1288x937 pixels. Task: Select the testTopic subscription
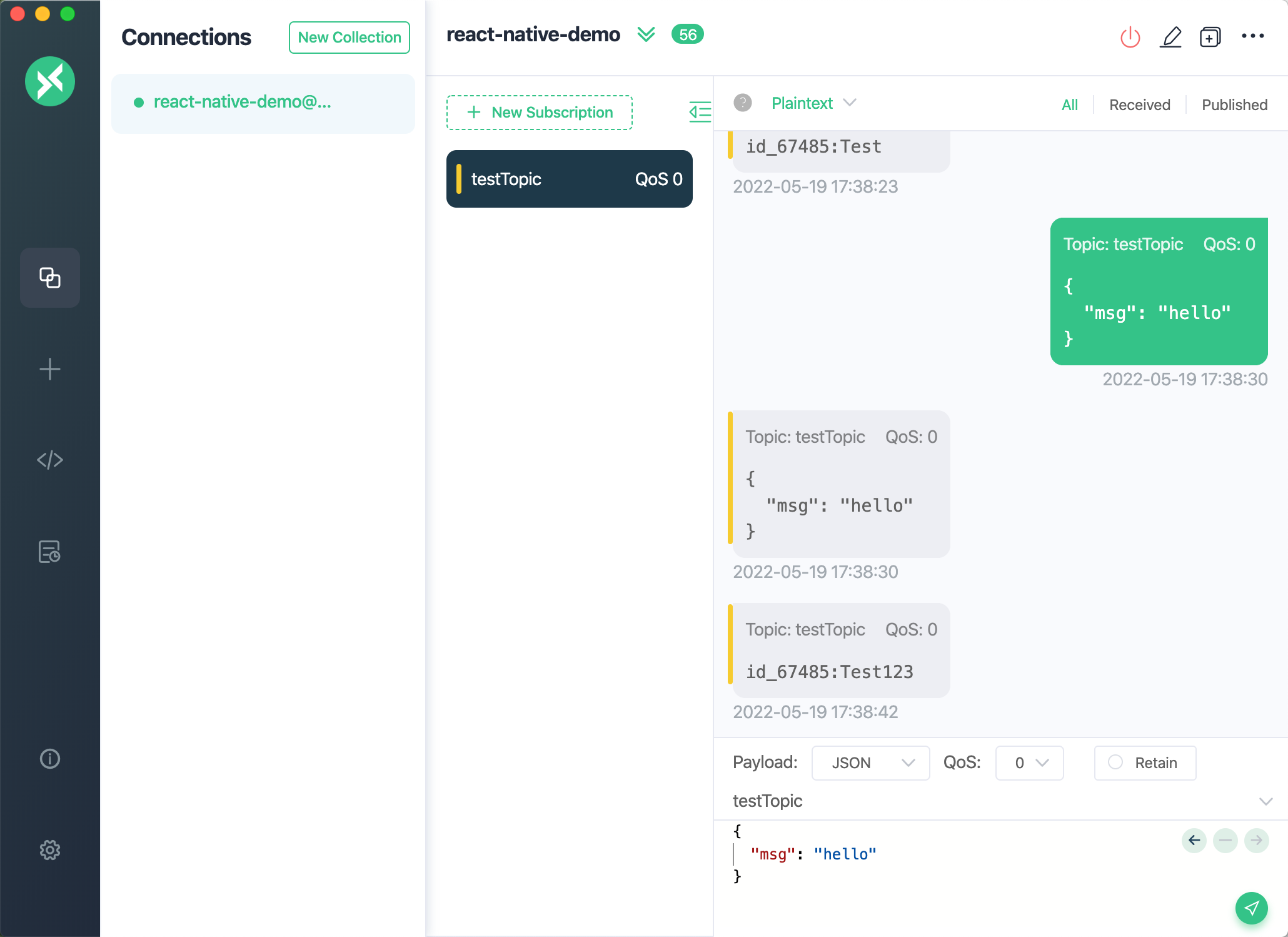569,179
